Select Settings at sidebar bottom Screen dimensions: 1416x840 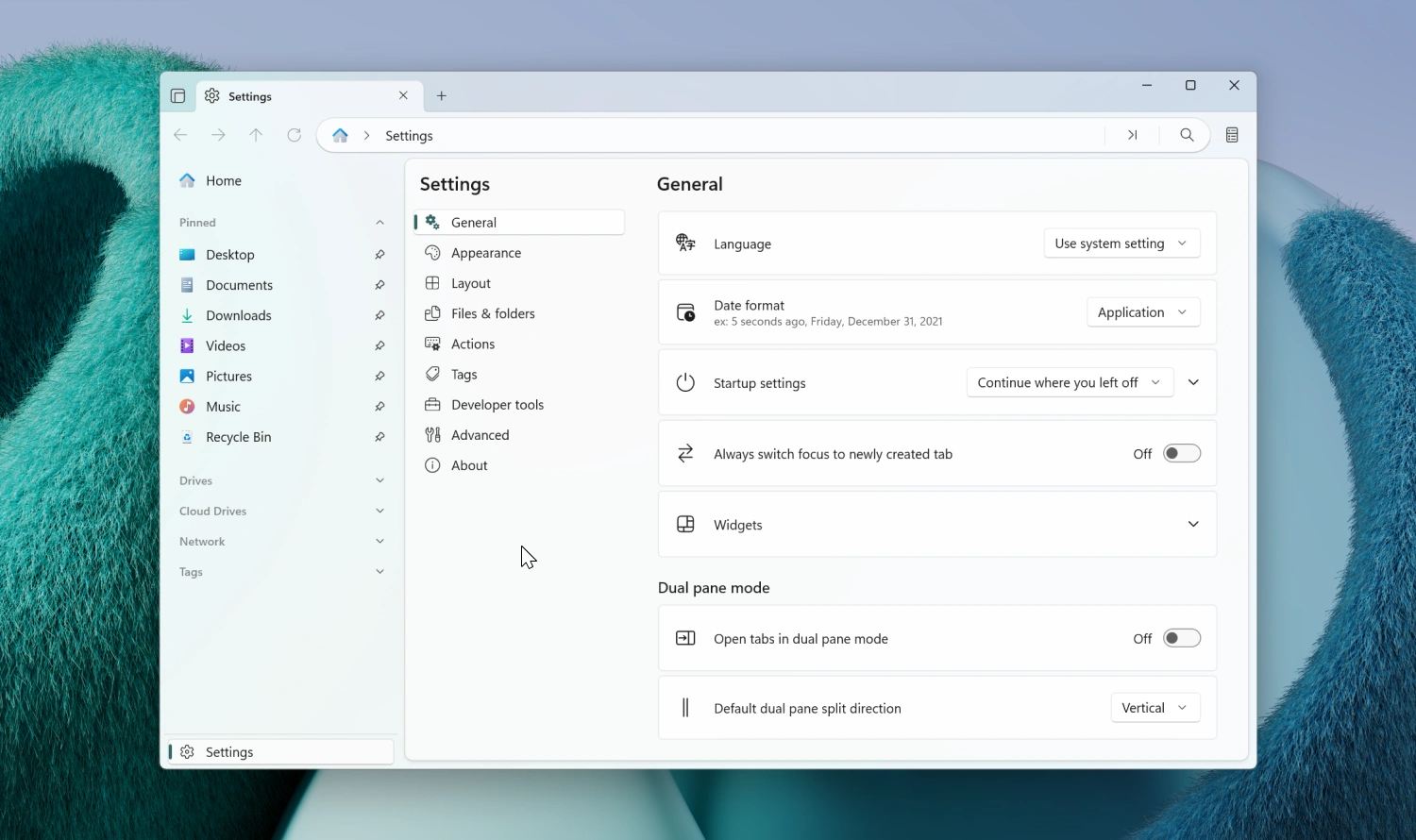(x=280, y=752)
